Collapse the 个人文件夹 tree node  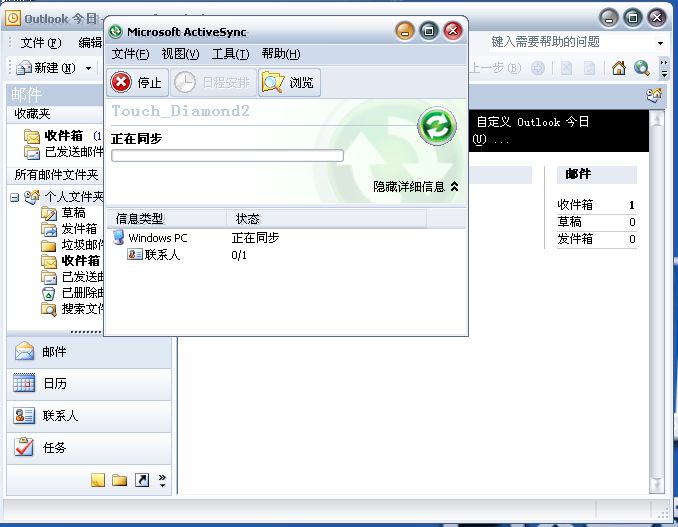coord(14,198)
